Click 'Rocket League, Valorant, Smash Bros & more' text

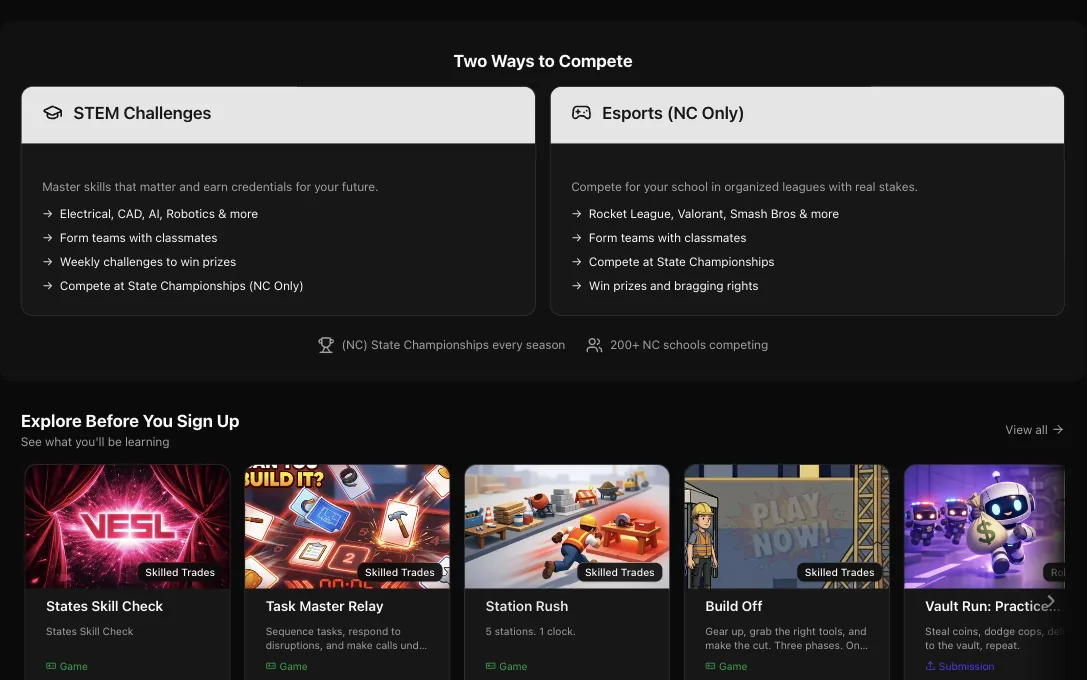714,214
